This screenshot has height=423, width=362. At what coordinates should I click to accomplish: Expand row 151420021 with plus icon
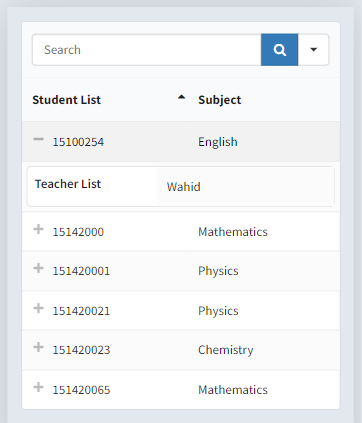click(x=39, y=308)
